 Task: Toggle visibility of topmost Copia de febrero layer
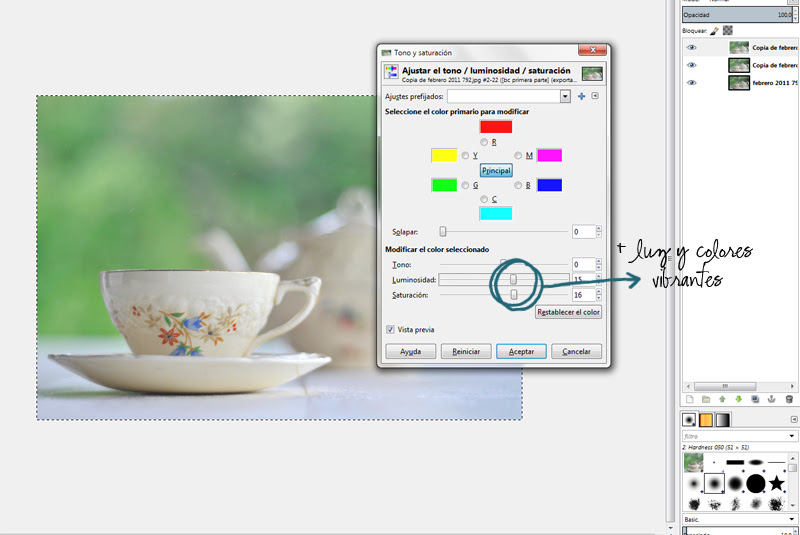coord(691,47)
